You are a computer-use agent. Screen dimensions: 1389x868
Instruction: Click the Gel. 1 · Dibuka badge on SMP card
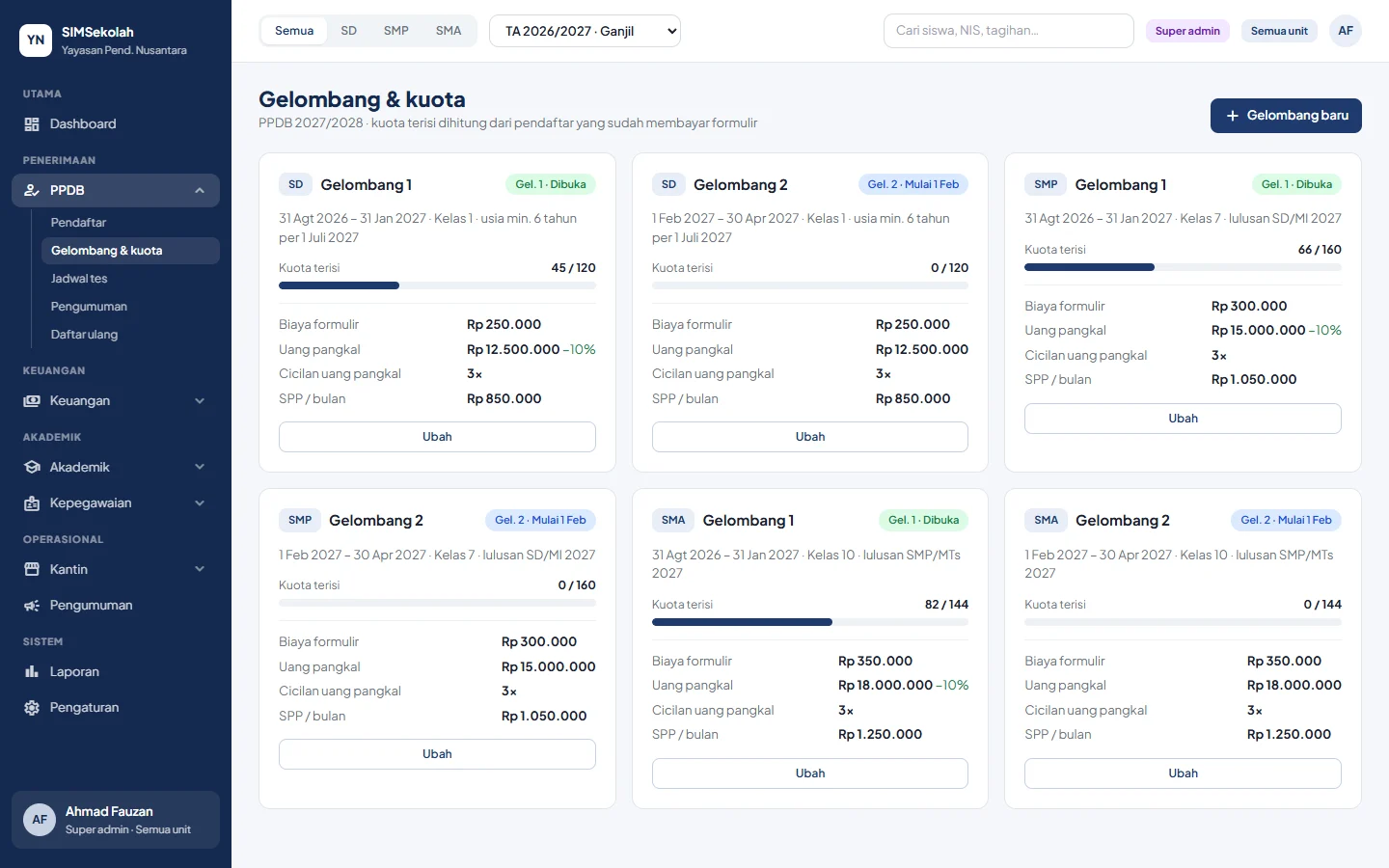click(x=1297, y=184)
